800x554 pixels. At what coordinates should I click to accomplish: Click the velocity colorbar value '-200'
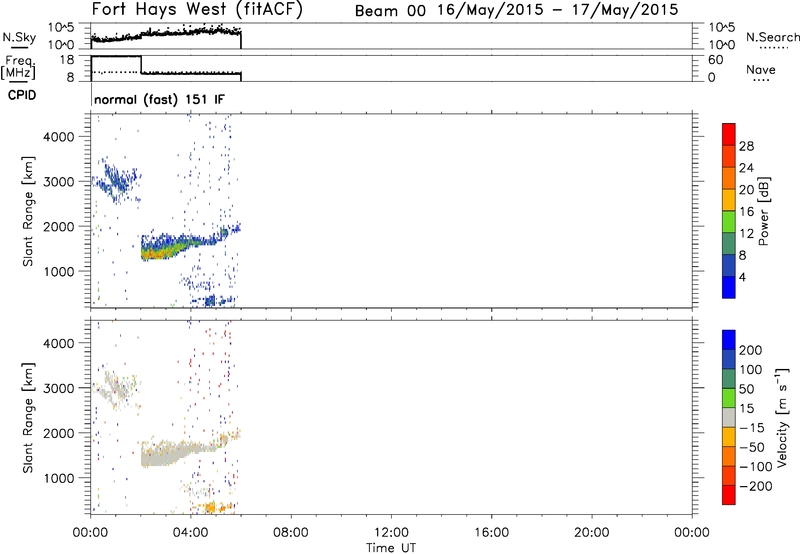tap(756, 486)
